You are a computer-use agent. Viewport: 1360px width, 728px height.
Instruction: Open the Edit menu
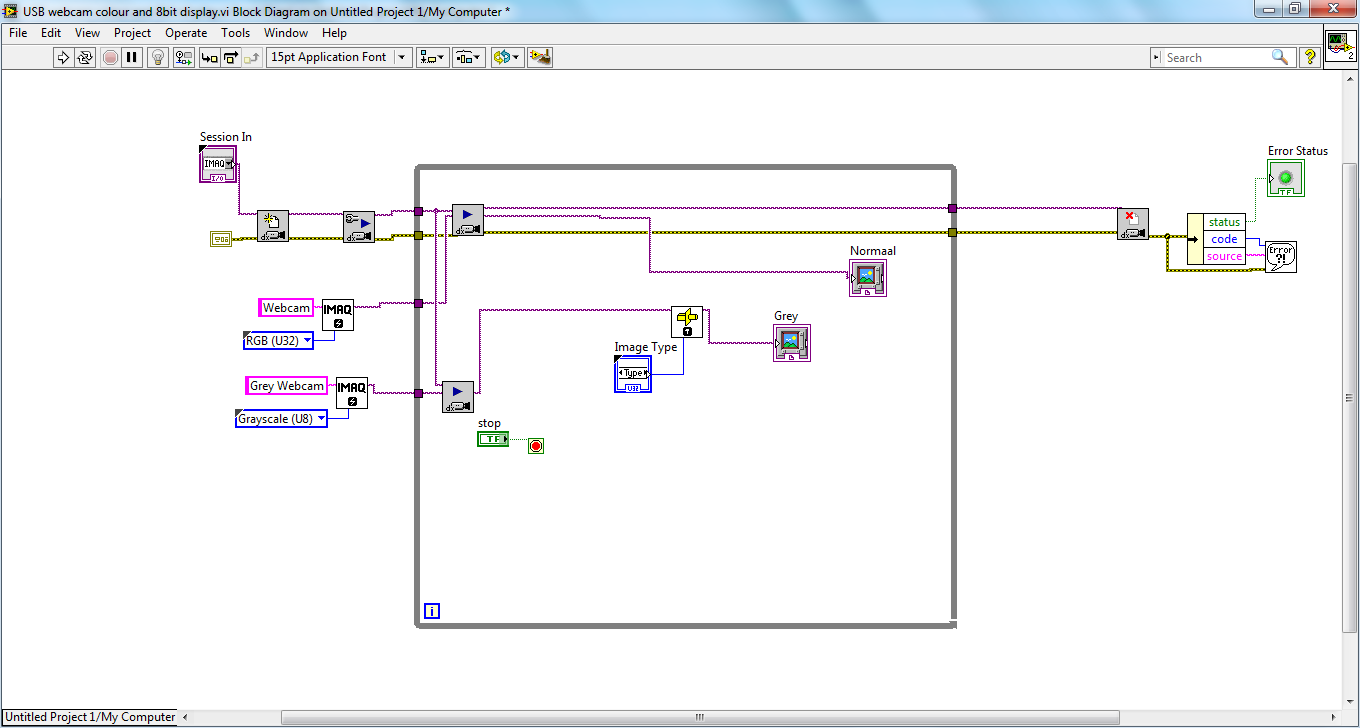(x=51, y=33)
